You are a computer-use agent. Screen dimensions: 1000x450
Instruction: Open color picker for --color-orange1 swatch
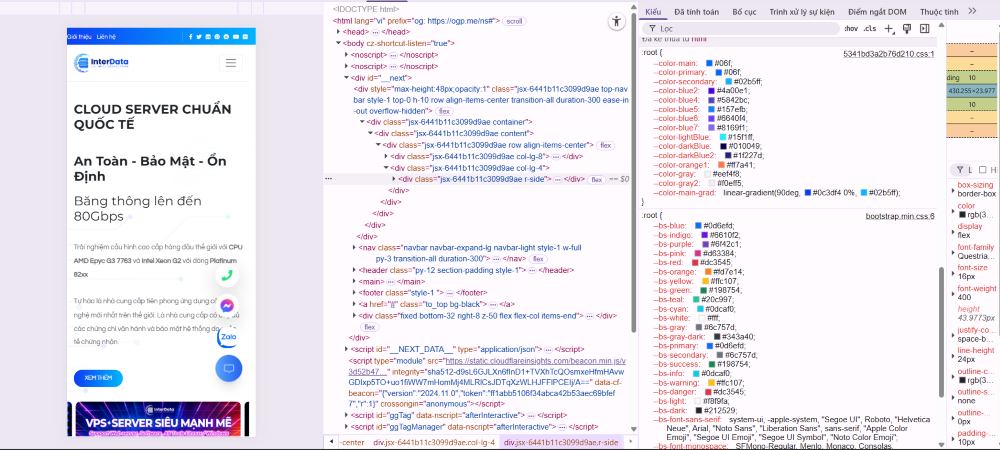721,164
